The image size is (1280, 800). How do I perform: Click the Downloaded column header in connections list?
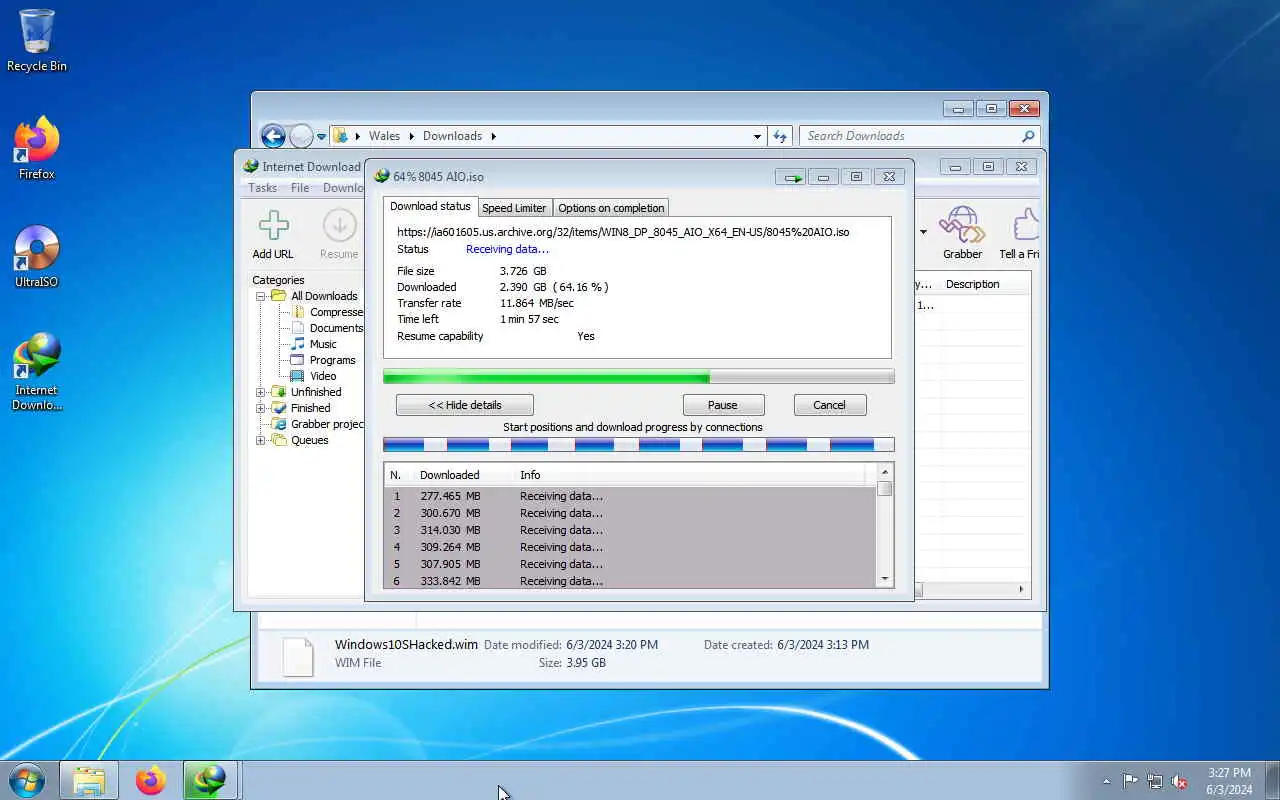pyautogui.click(x=463, y=475)
